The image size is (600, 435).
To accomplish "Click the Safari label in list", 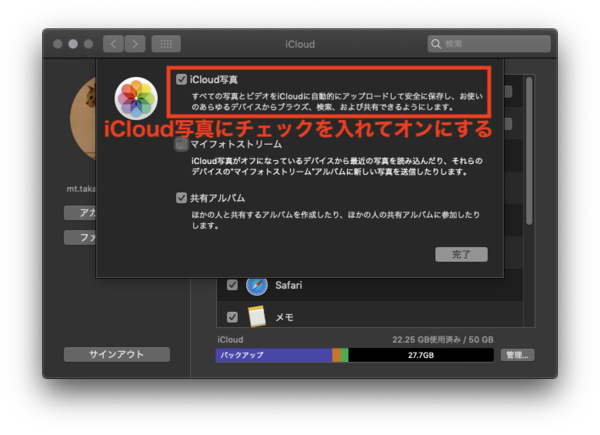I will 289,285.
